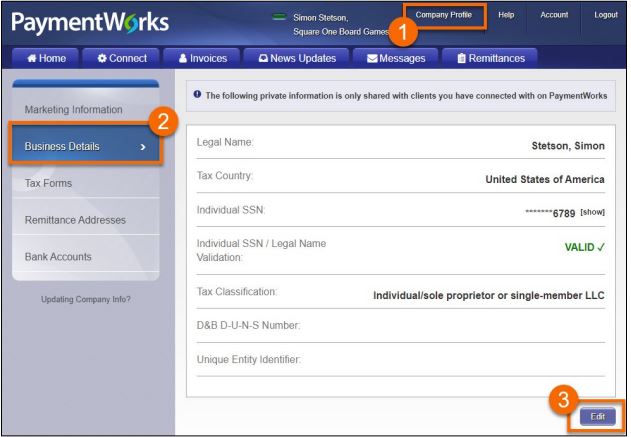Select Remittance Addresses in the sidebar

[x=75, y=219]
